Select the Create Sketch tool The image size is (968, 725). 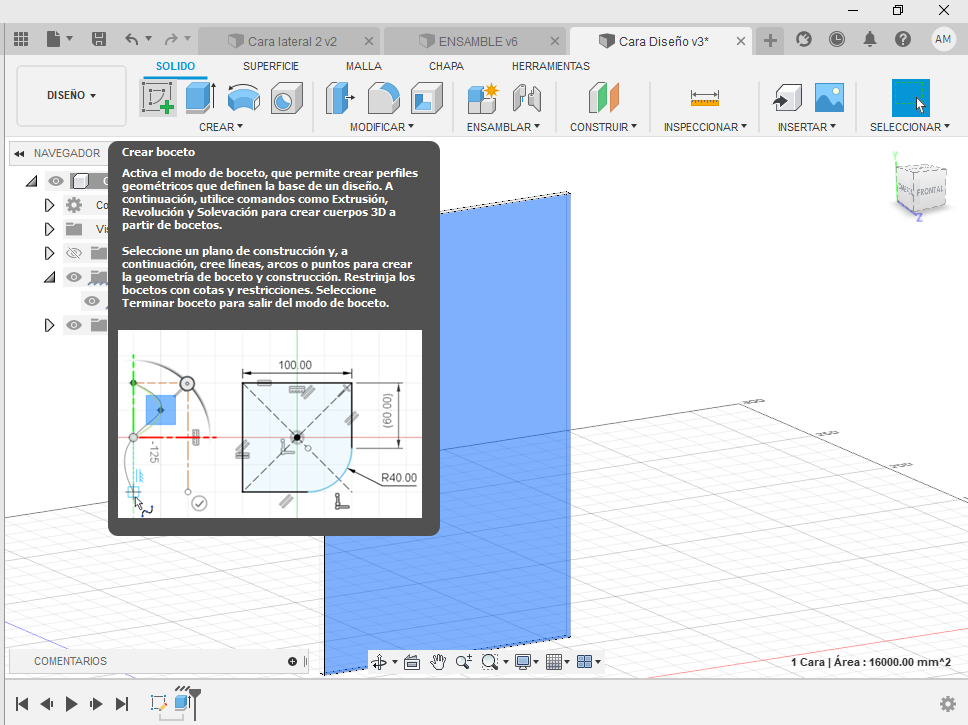(x=158, y=98)
